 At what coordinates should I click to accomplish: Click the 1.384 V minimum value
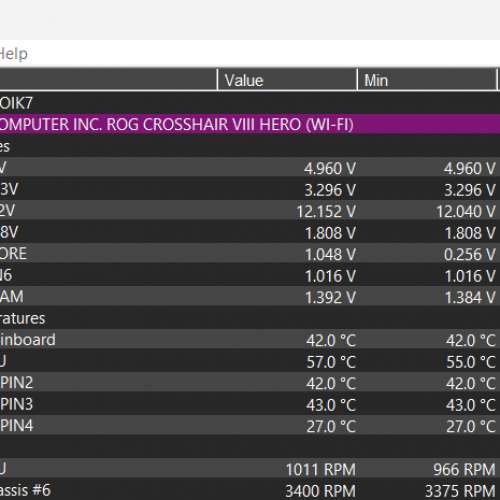point(470,298)
